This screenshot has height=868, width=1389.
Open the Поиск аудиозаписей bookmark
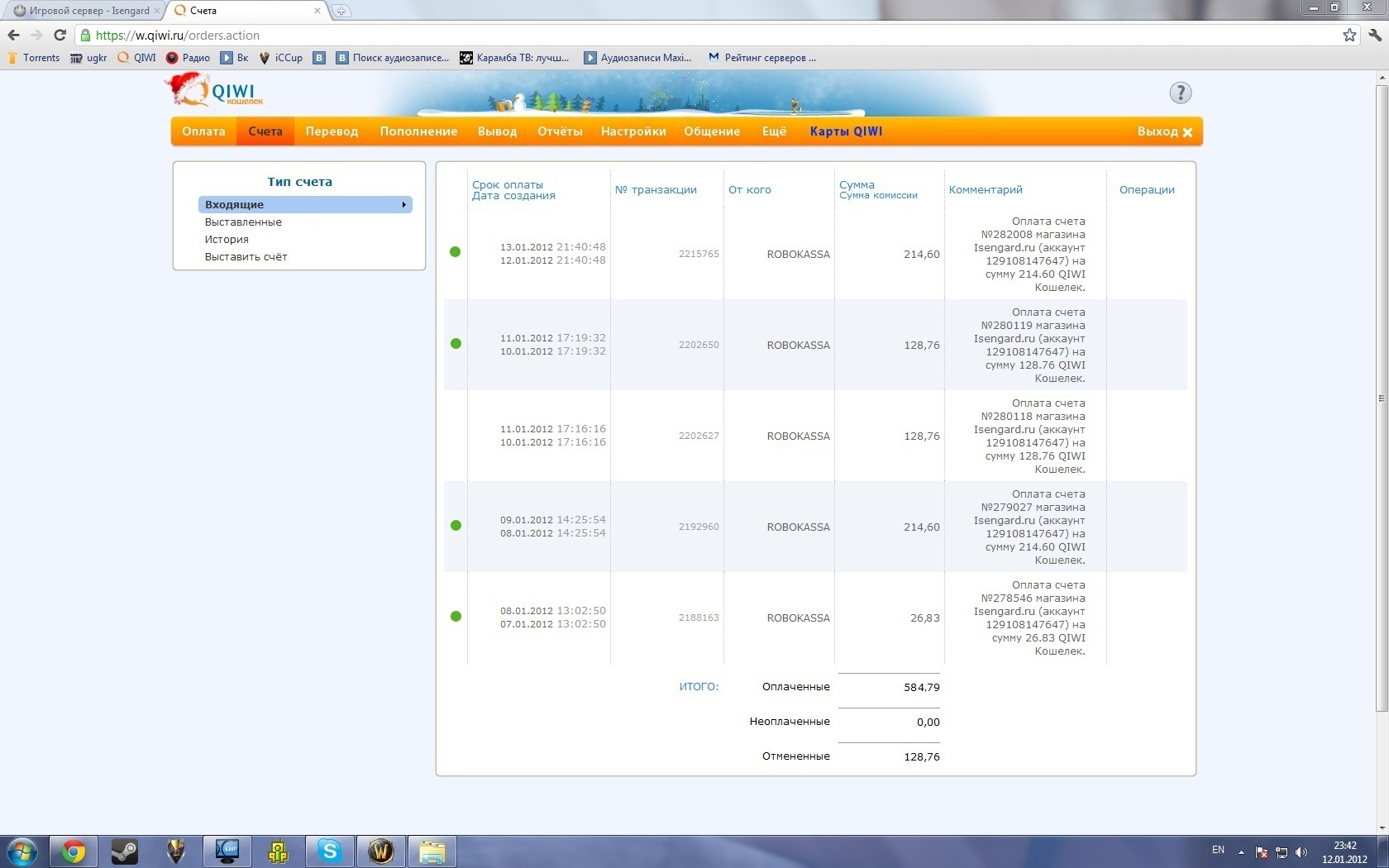393,58
